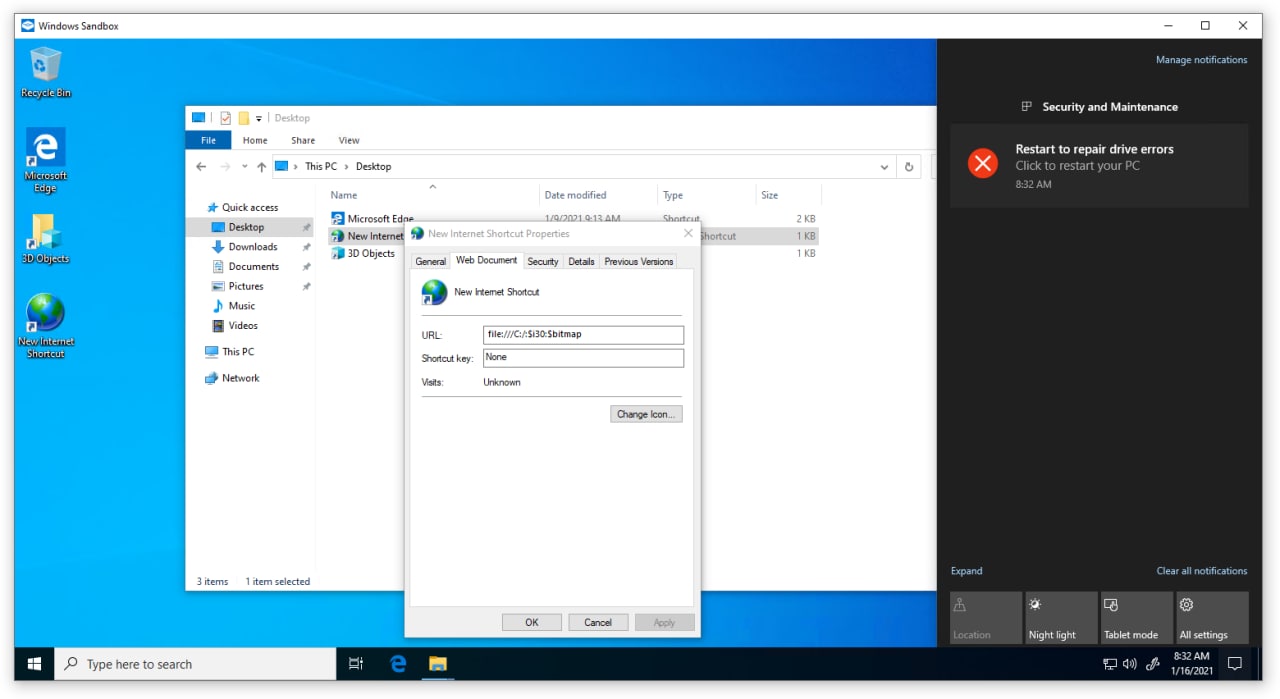The image size is (1280, 699).
Task: Click the Properties quick access toolbar icon
Action: (225, 118)
